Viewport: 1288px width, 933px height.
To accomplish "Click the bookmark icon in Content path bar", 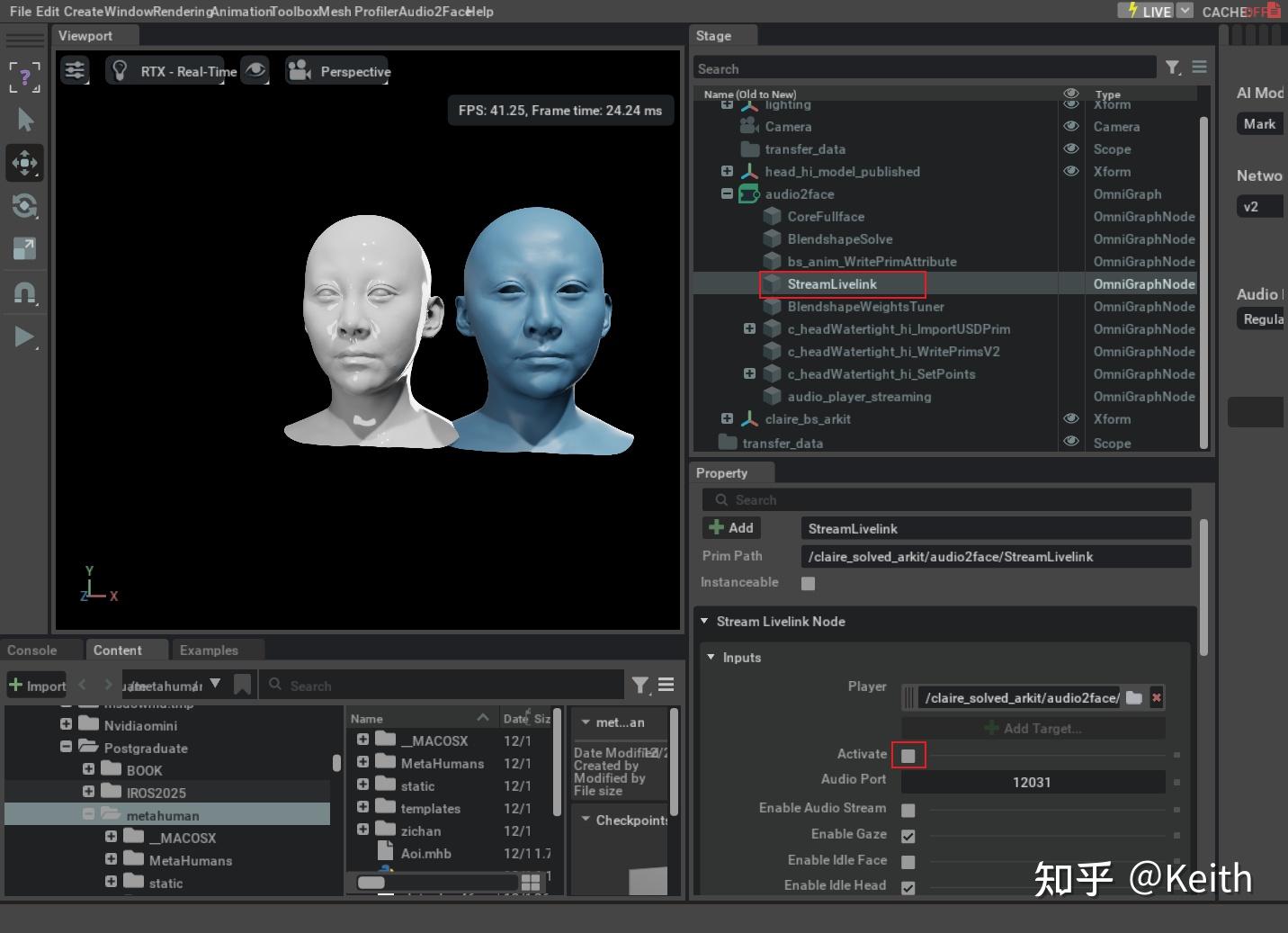I will (x=242, y=685).
